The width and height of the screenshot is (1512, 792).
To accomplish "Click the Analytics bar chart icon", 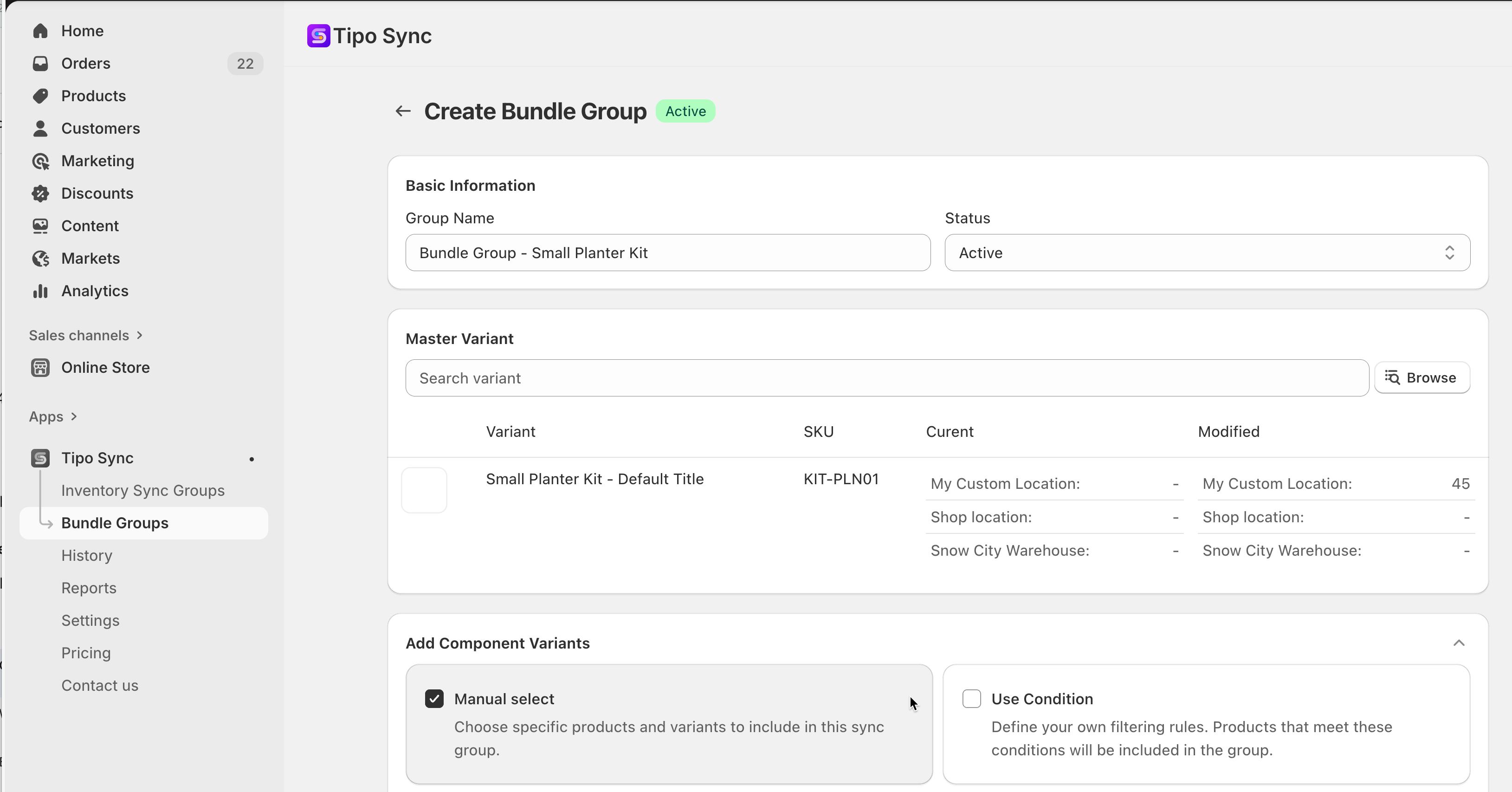I will point(40,291).
